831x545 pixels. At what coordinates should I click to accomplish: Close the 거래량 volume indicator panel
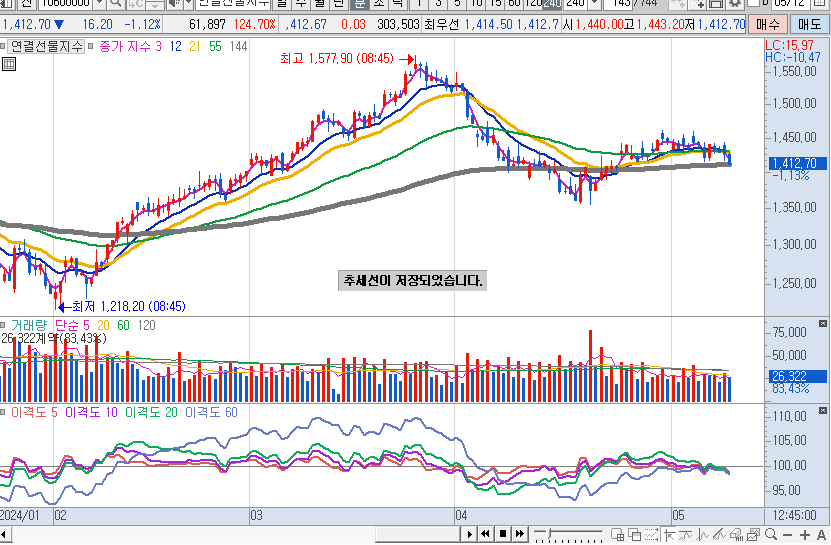tap(823, 324)
